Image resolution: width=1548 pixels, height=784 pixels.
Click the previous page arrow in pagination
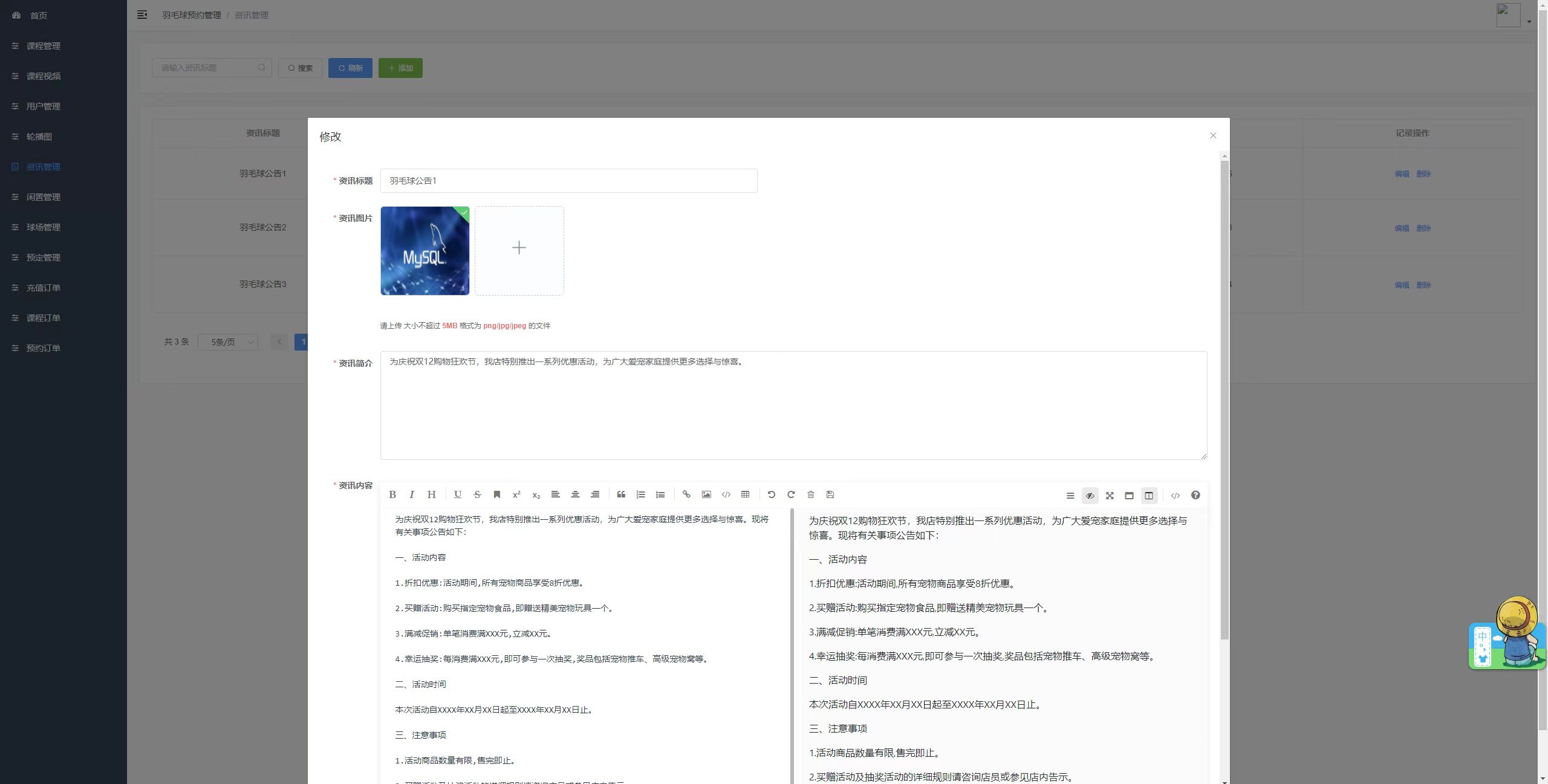coord(279,342)
